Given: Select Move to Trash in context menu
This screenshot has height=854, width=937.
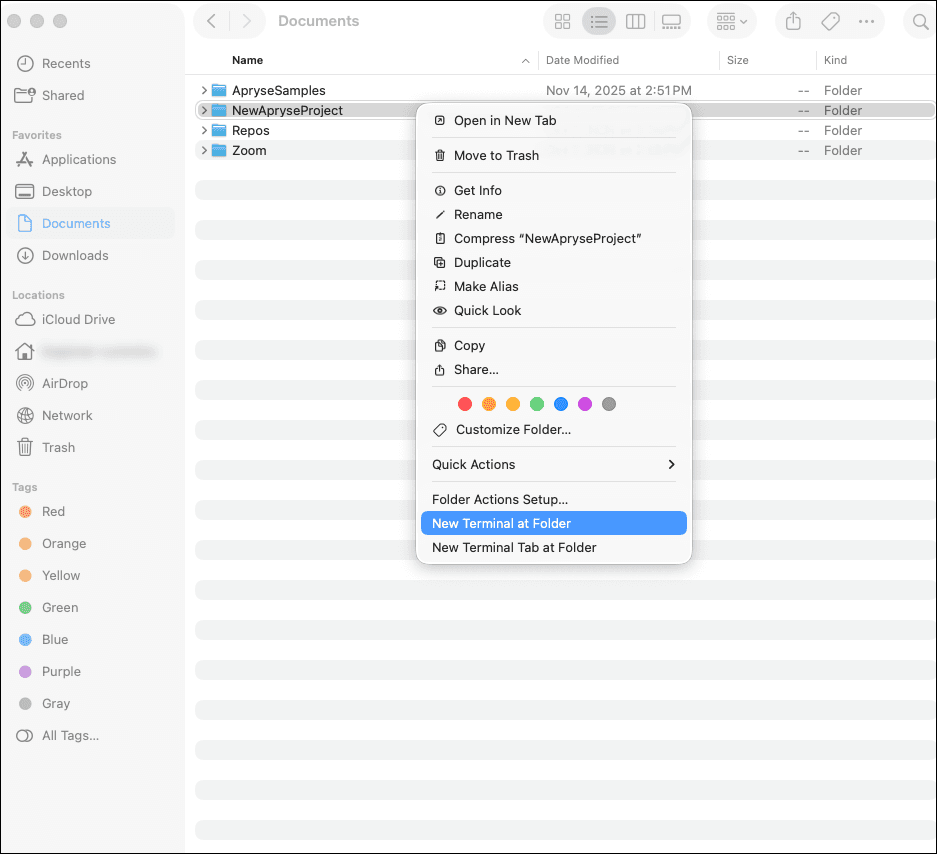Looking at the screenshot, I should (x=495, y=155).
